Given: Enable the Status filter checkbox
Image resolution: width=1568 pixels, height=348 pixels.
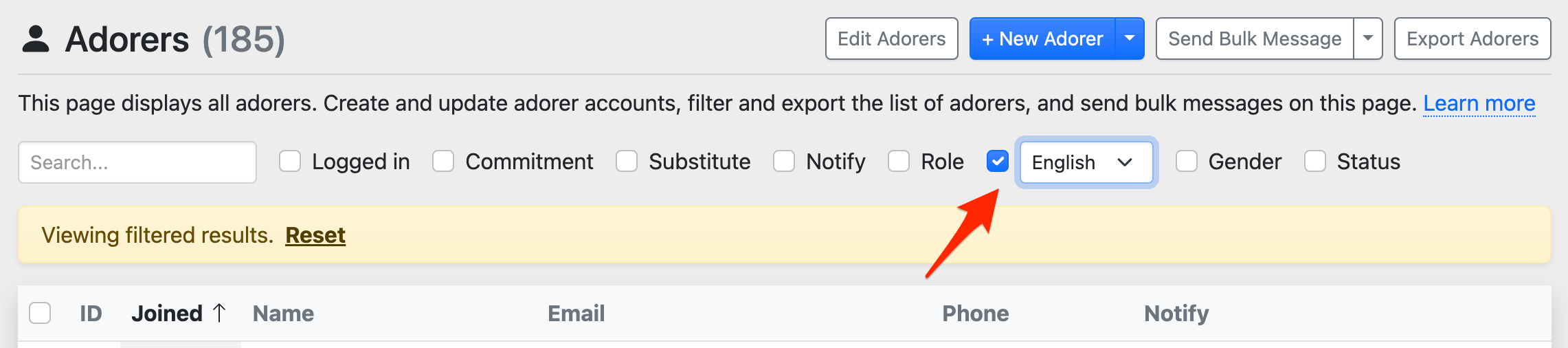Looking at the screenshot, I should (1315, 162).
